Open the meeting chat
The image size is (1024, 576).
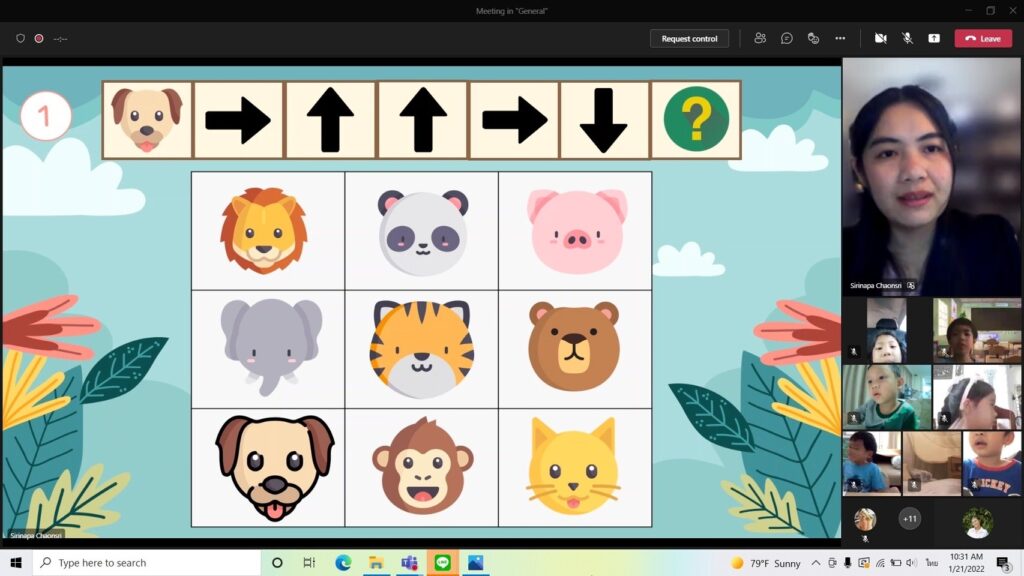point(787,38)
